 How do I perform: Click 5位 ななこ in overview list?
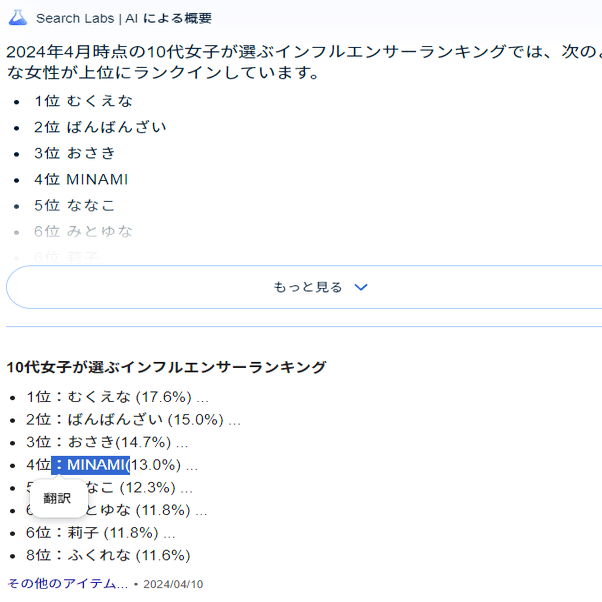click(74, 205)
